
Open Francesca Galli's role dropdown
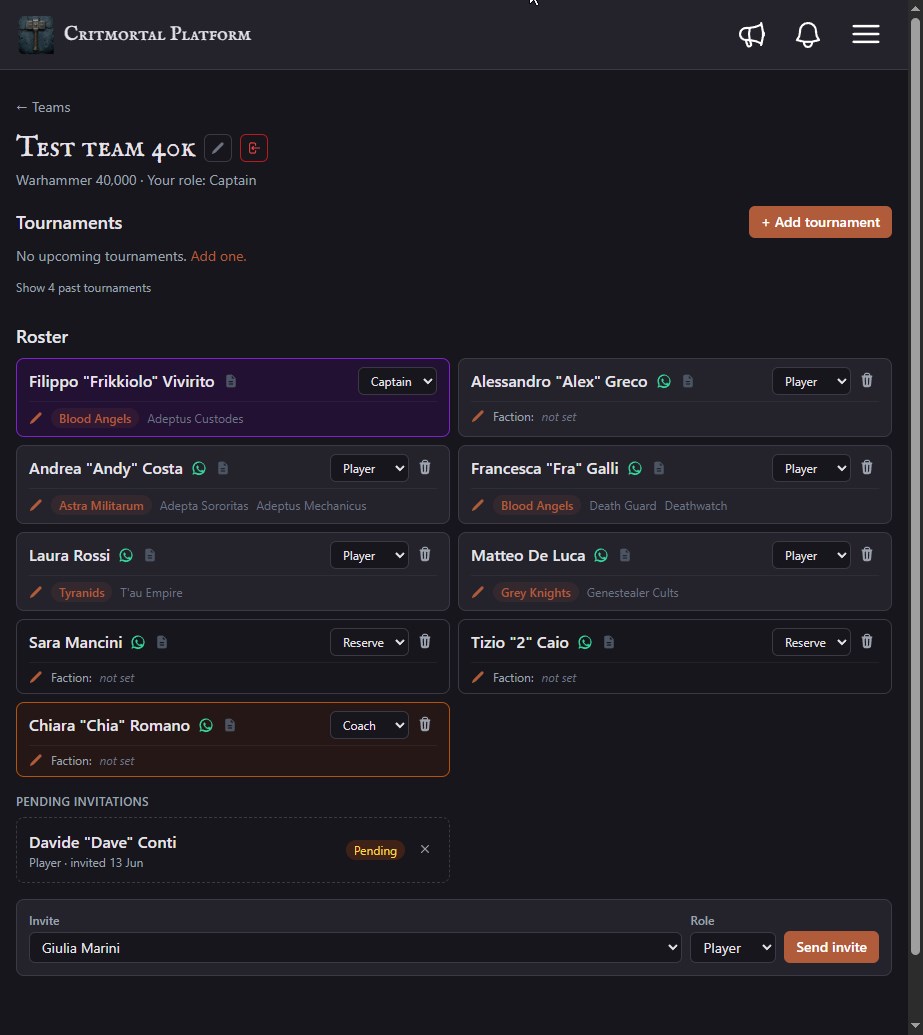tap(811, 469)
